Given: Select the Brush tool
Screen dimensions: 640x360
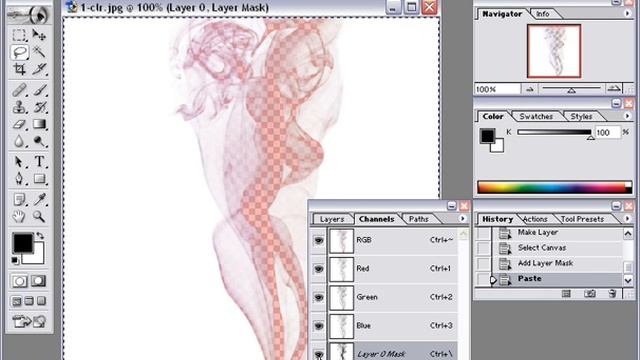Looking at the screenshot, I should click(x=39, y=90).
